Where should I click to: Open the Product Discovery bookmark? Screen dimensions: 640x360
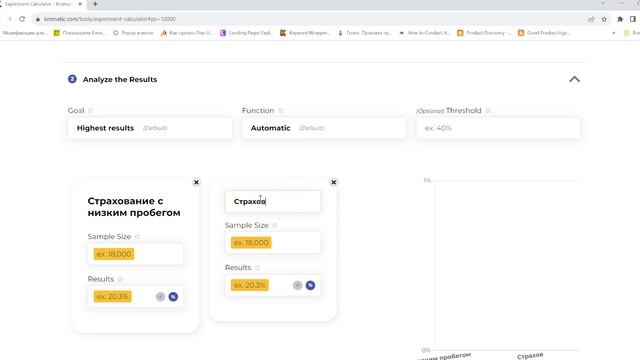click(484, 33)
